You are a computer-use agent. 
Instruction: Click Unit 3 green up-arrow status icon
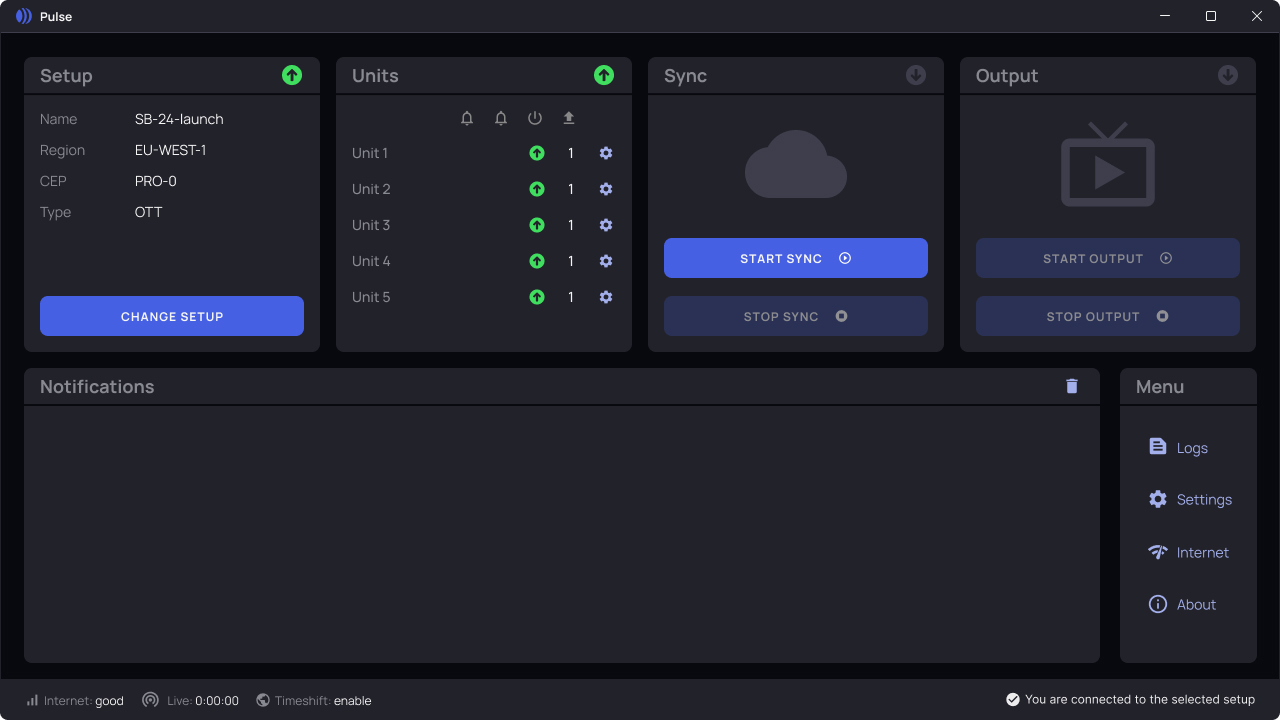click(537, 225)
